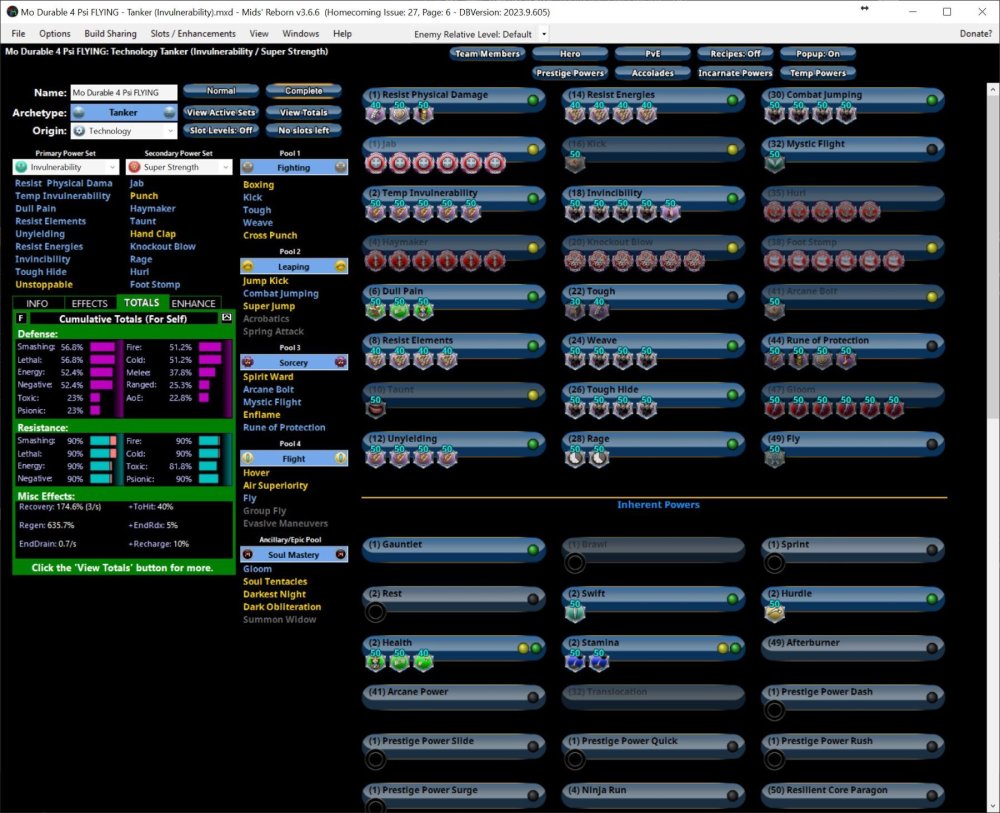This screenshot has height=813, width=1000.
Task: Click the last enhancement slot under Invincibility
Action: tap(670, 212)
